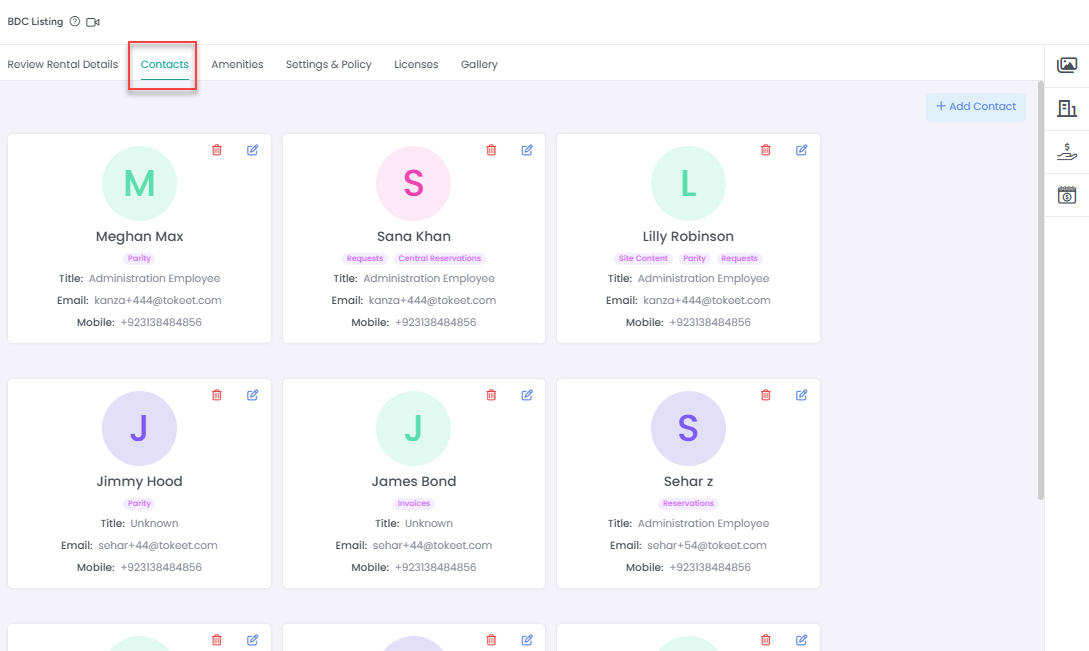
Task: Click the BDC Listing heading
Action: click(35, 22)
